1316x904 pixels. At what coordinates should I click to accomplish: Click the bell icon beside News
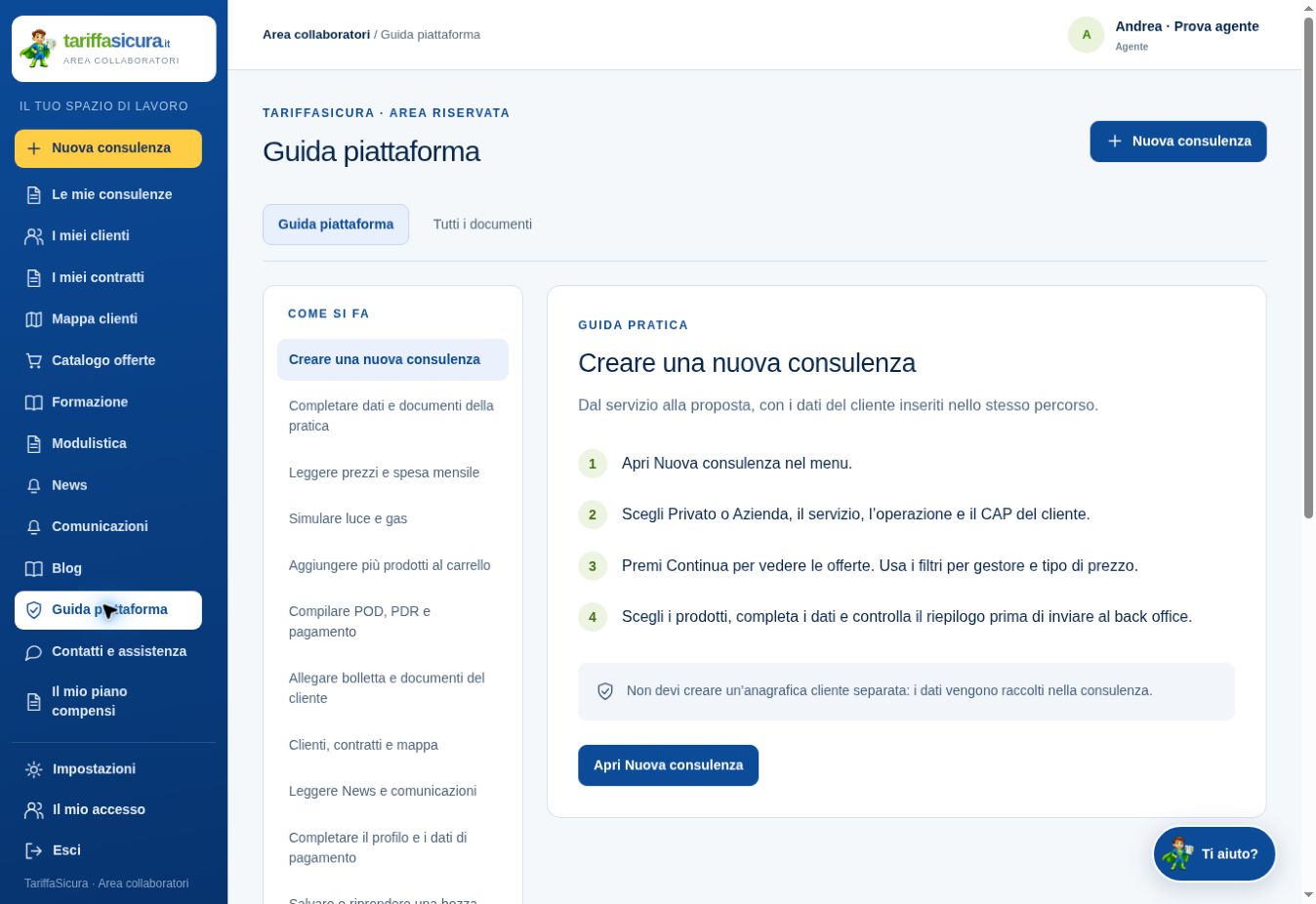coord(34,485)
